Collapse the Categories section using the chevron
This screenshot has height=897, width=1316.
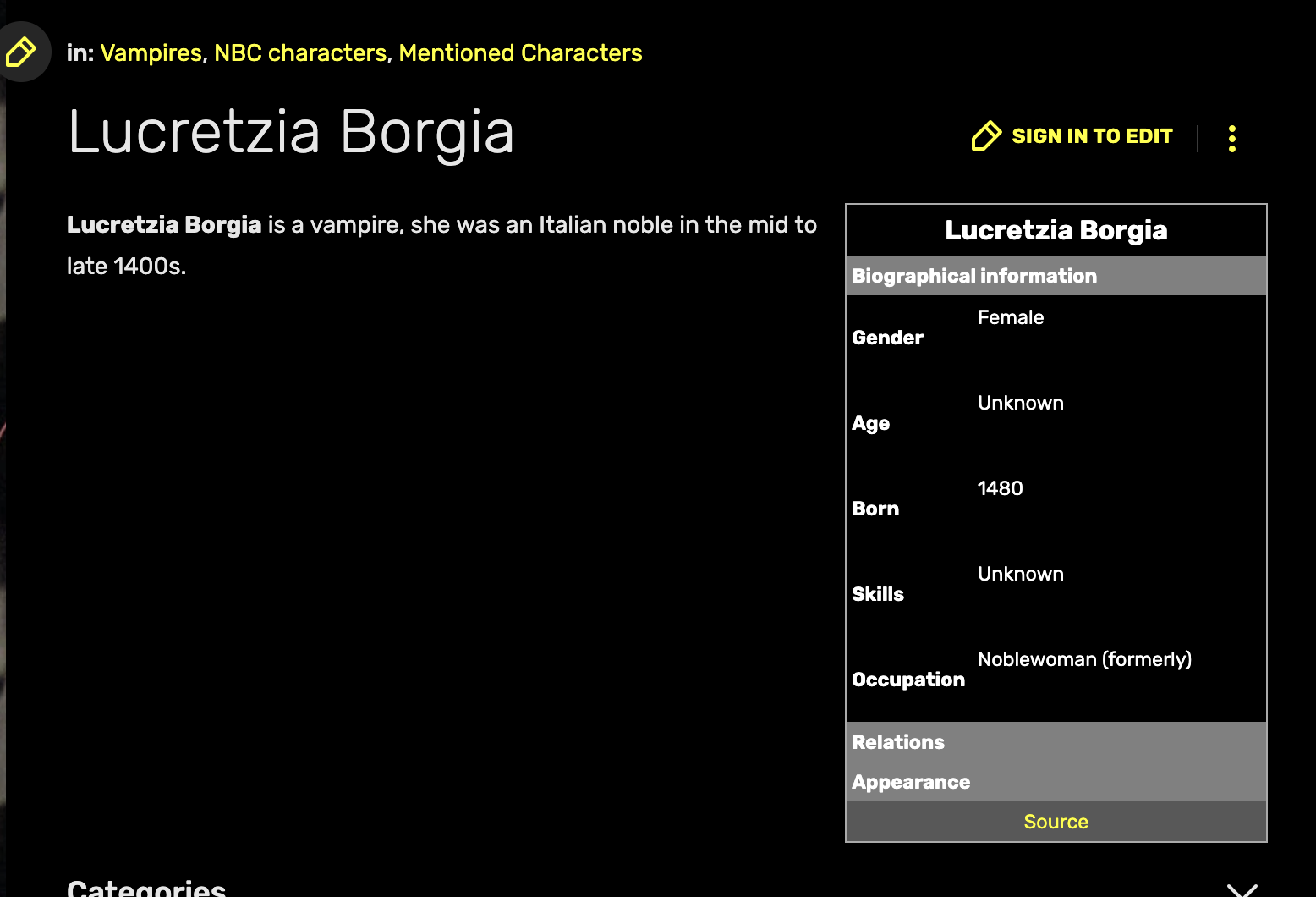pos(1242,889)
